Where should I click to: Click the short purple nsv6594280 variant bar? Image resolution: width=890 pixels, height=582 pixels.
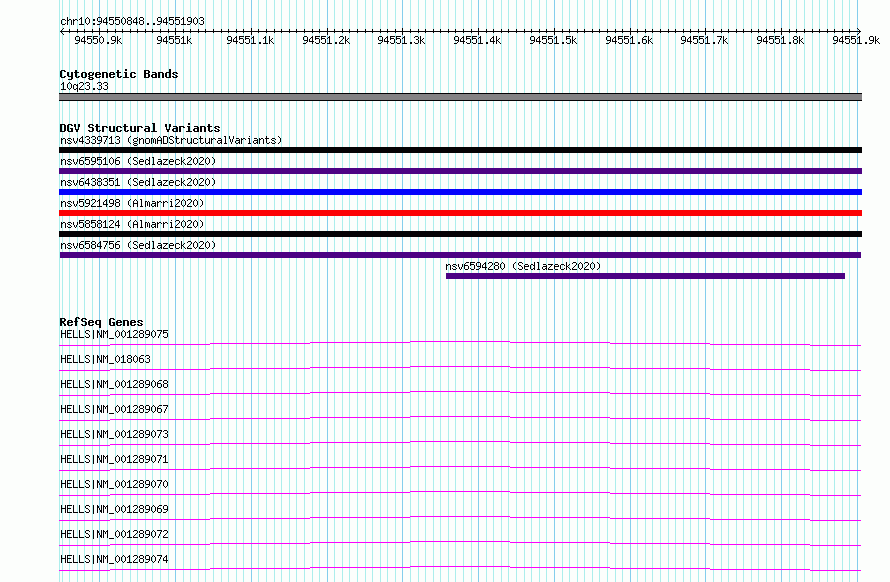click(645, 276)
